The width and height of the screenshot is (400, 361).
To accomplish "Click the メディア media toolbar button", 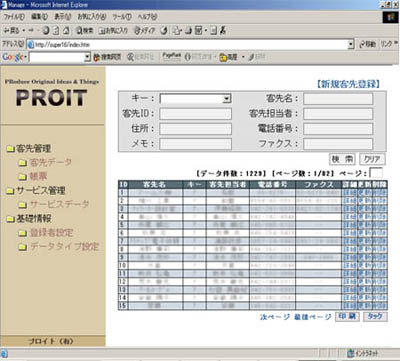I will click(144, 31).
